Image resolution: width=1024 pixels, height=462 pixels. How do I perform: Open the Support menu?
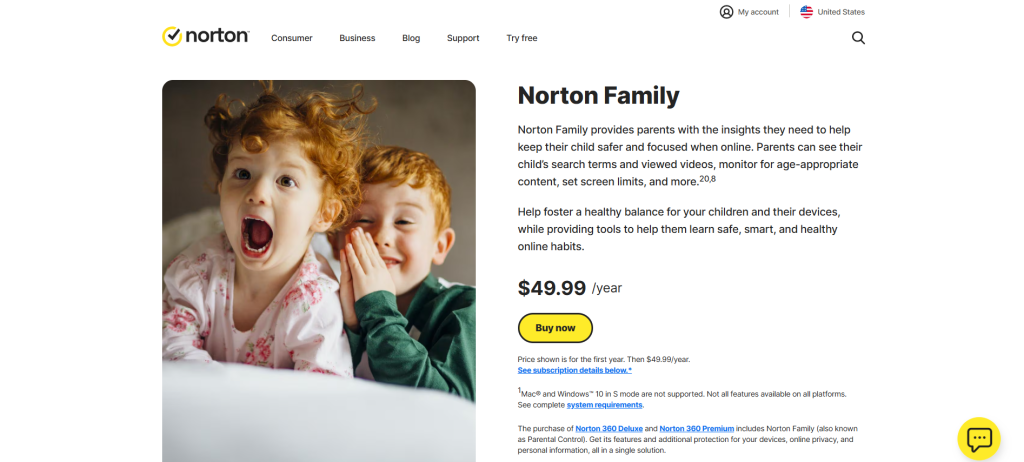463,38
